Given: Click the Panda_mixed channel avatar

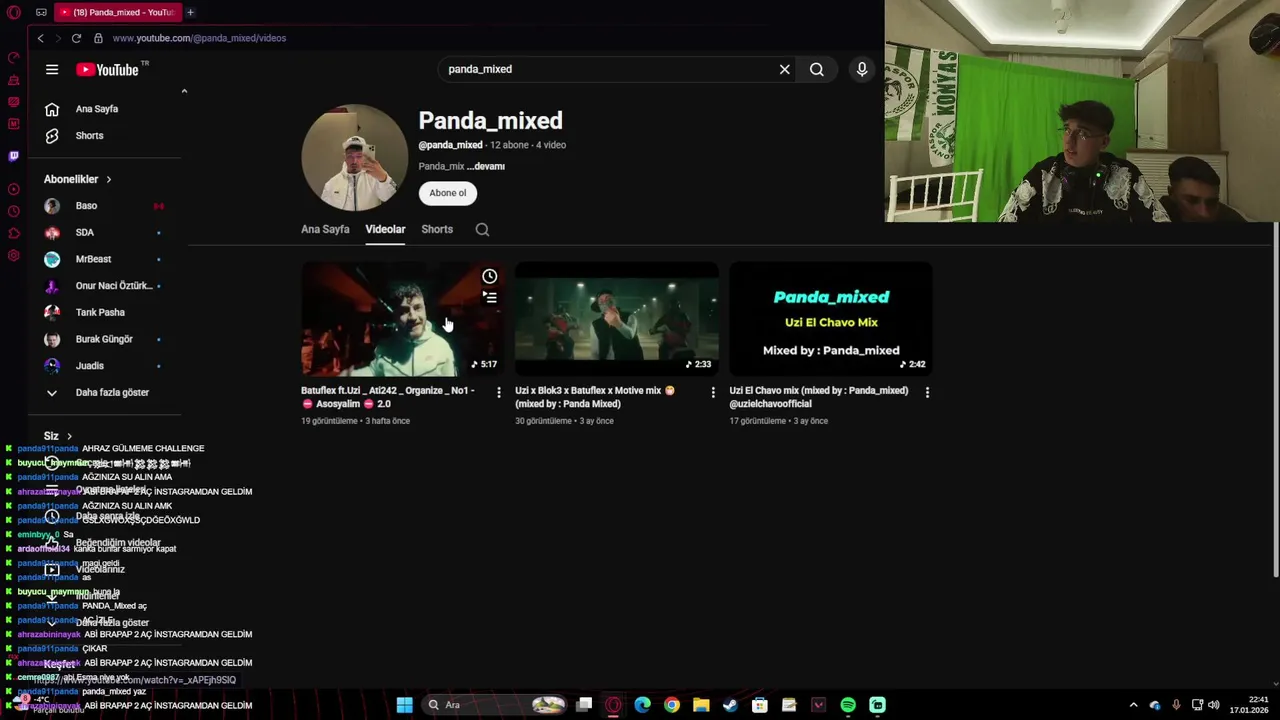Looking at the screenshot, I should 355,158.
